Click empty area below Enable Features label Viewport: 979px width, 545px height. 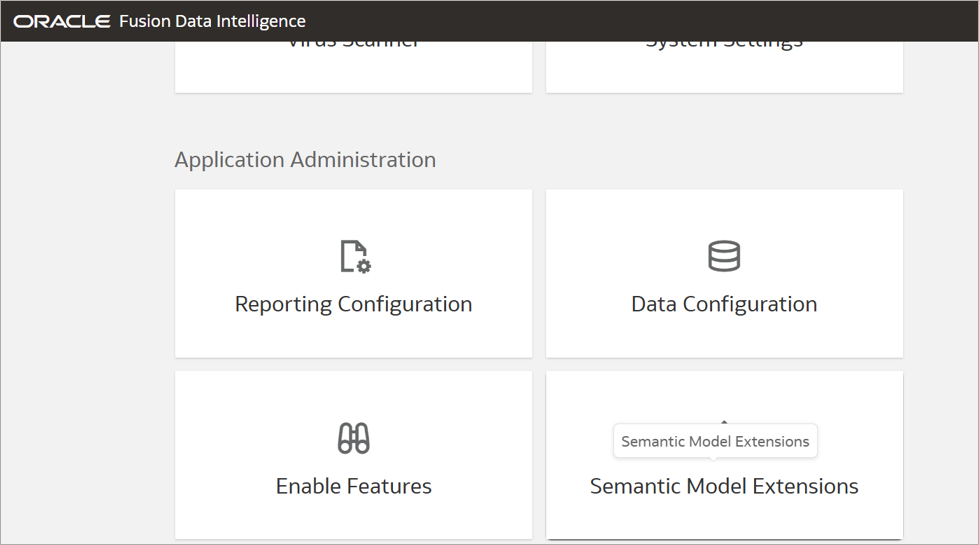coord(354,520)
